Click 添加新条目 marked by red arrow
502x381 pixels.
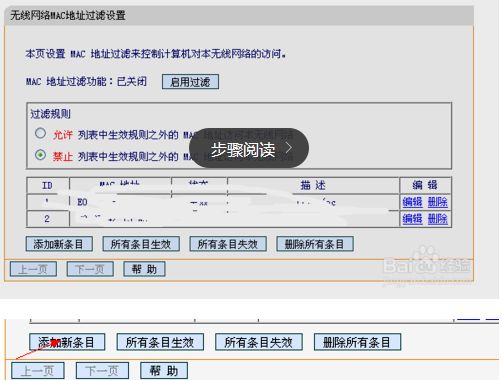coord(67,342)
